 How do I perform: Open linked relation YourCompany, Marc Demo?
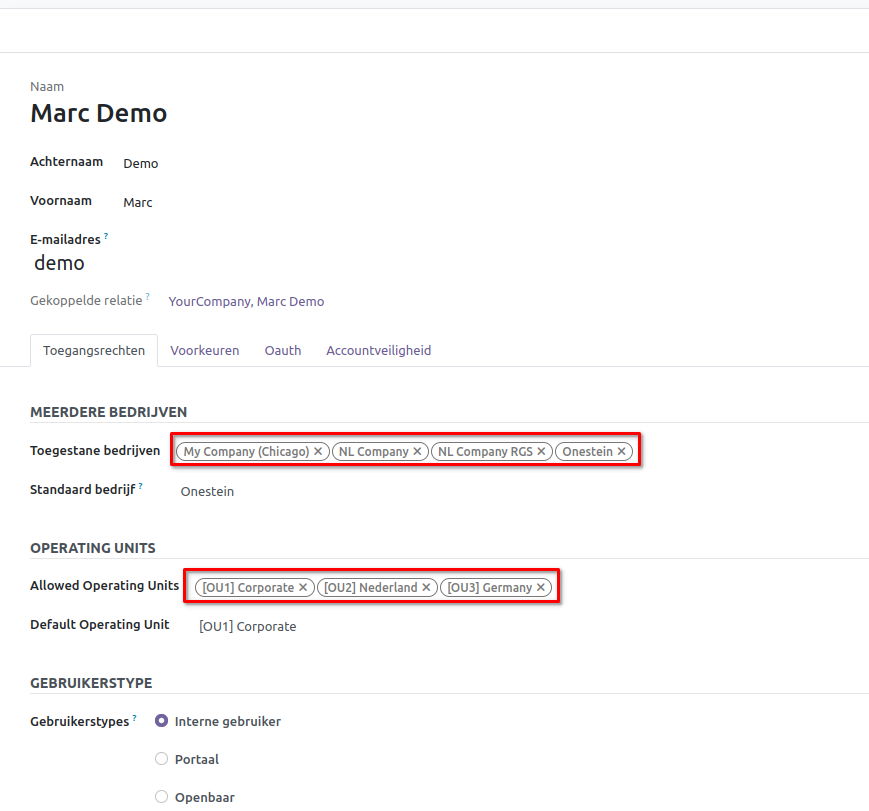click(x=246, y=301)
